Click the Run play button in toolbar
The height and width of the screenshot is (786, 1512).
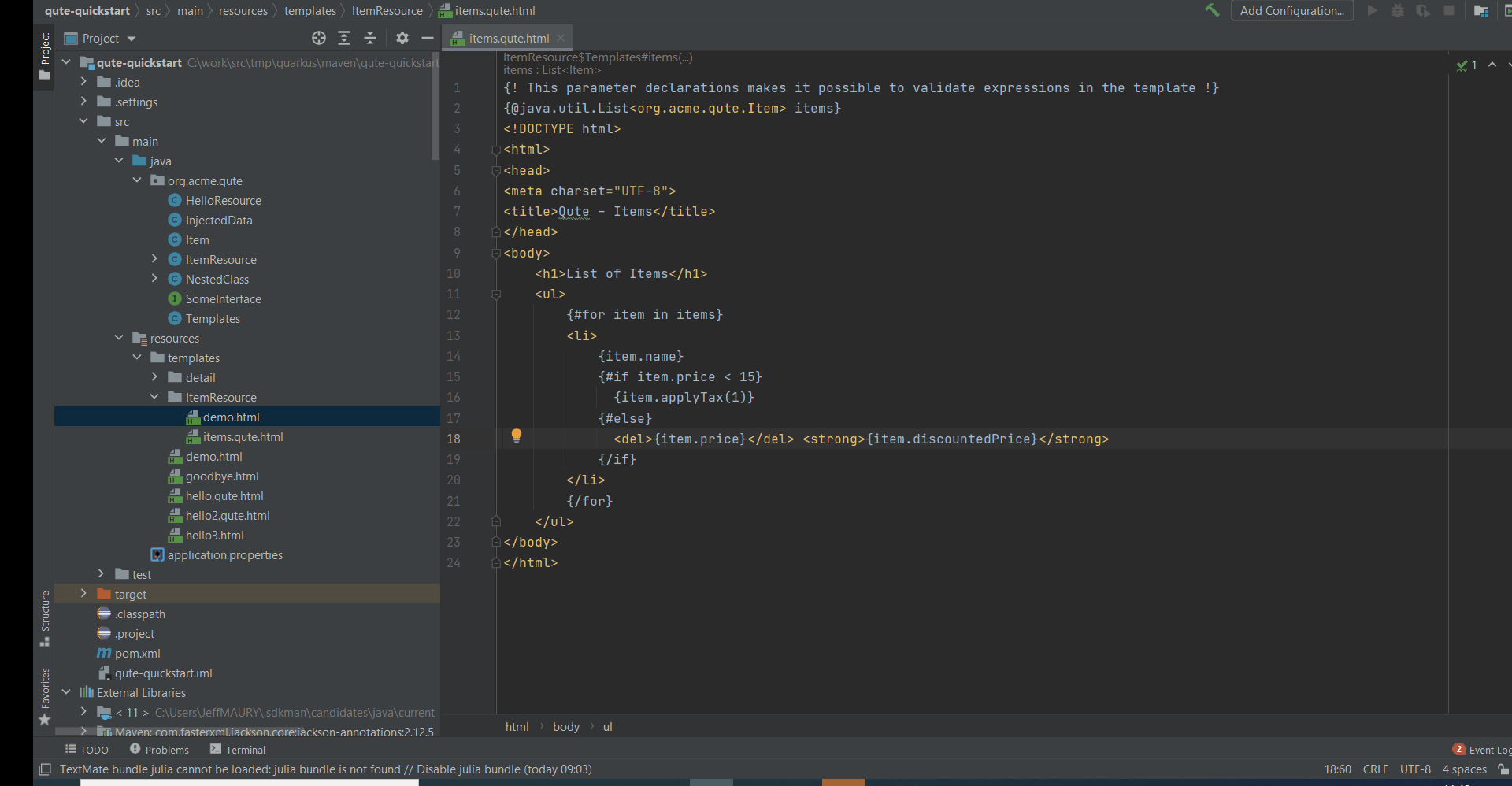click(x=1371, y=10)
